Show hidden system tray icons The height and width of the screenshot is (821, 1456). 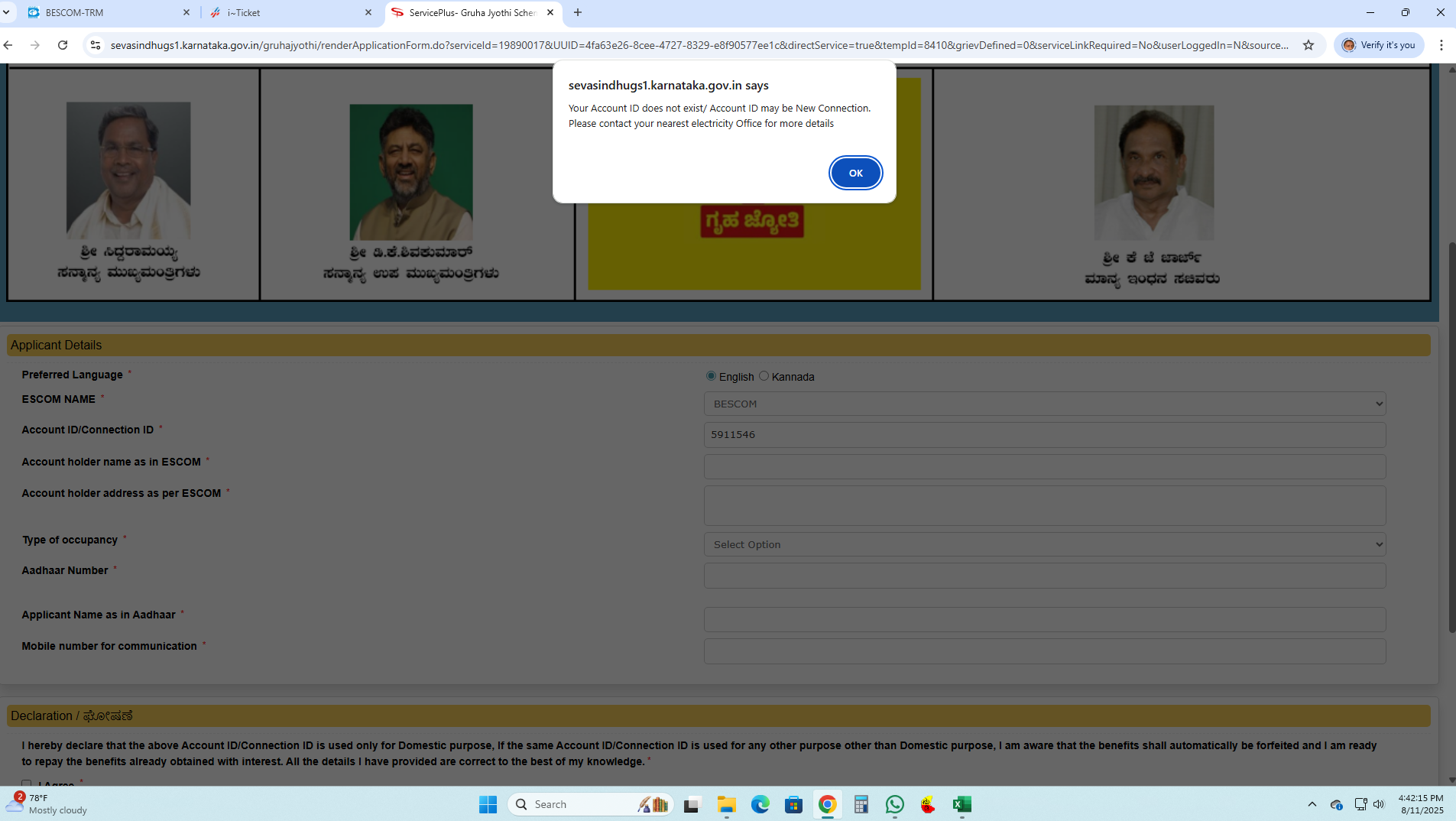click(x=1312, y=804)
